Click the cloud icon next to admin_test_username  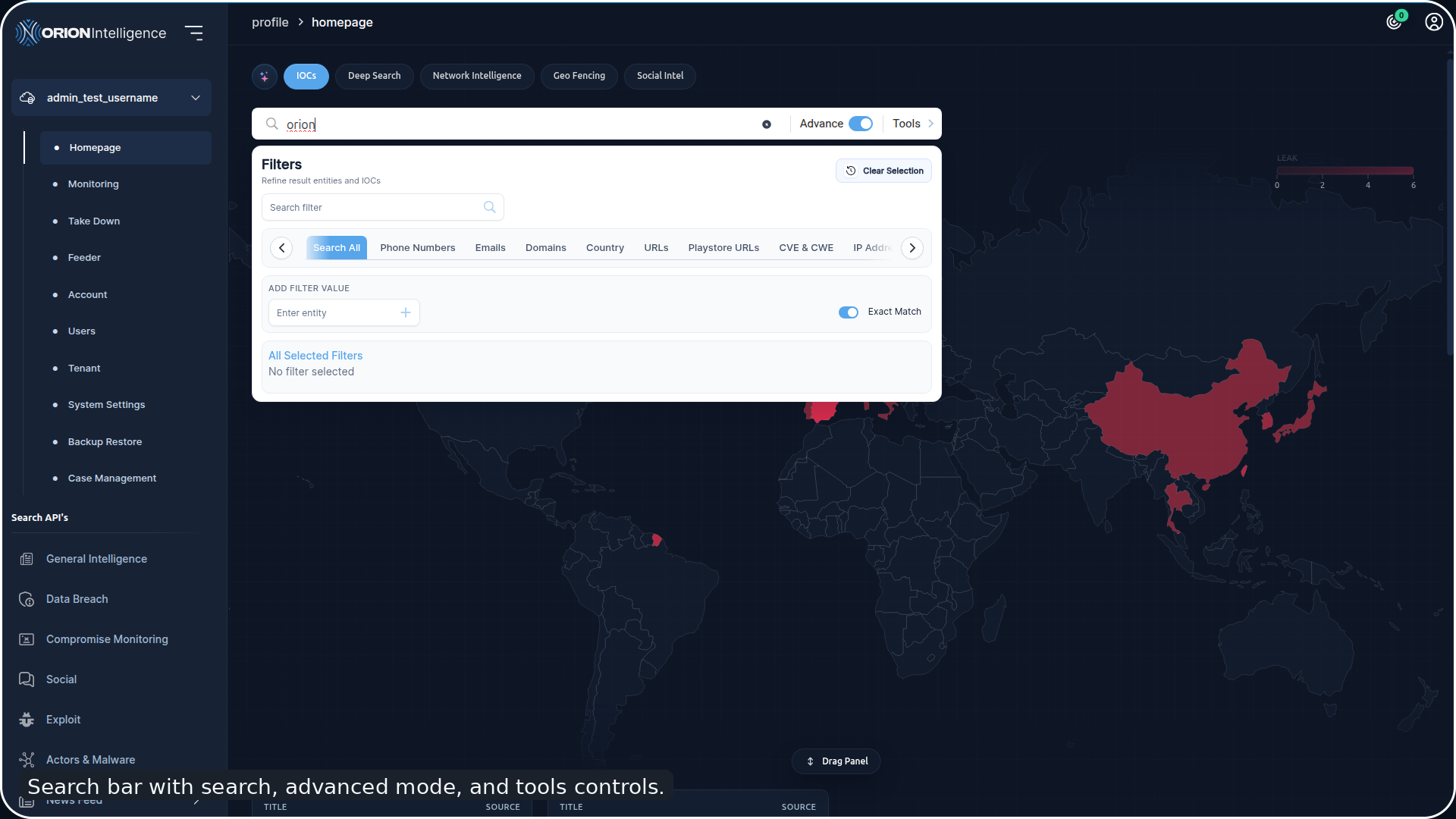(x=27, y=98)
